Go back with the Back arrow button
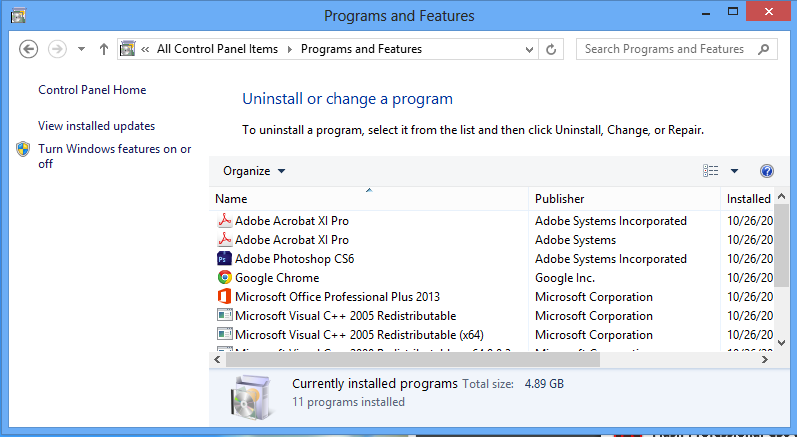This screenshot has width=797, height=437. (28, 49)
